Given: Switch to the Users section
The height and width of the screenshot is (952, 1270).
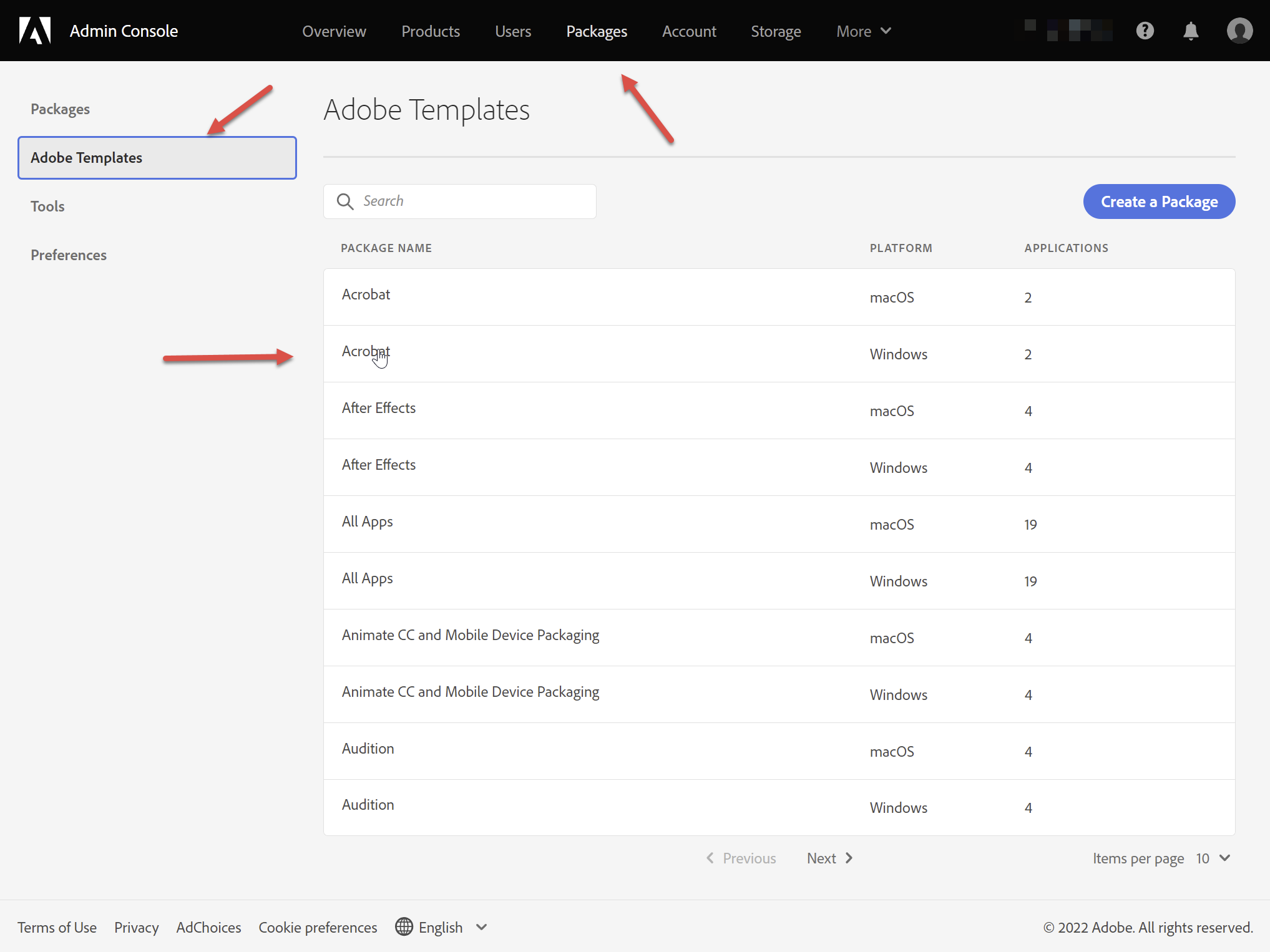Looking at the screenshot, I should (x=512, y=31).
